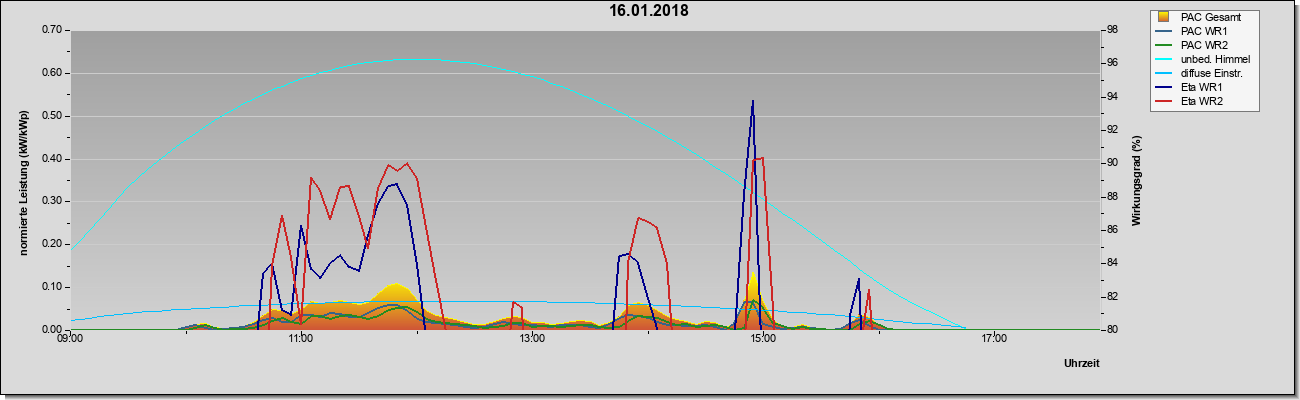1300x400 pixels.
Task: Click the Uhrzeit axis title
Action: (x=1082, y=364)
